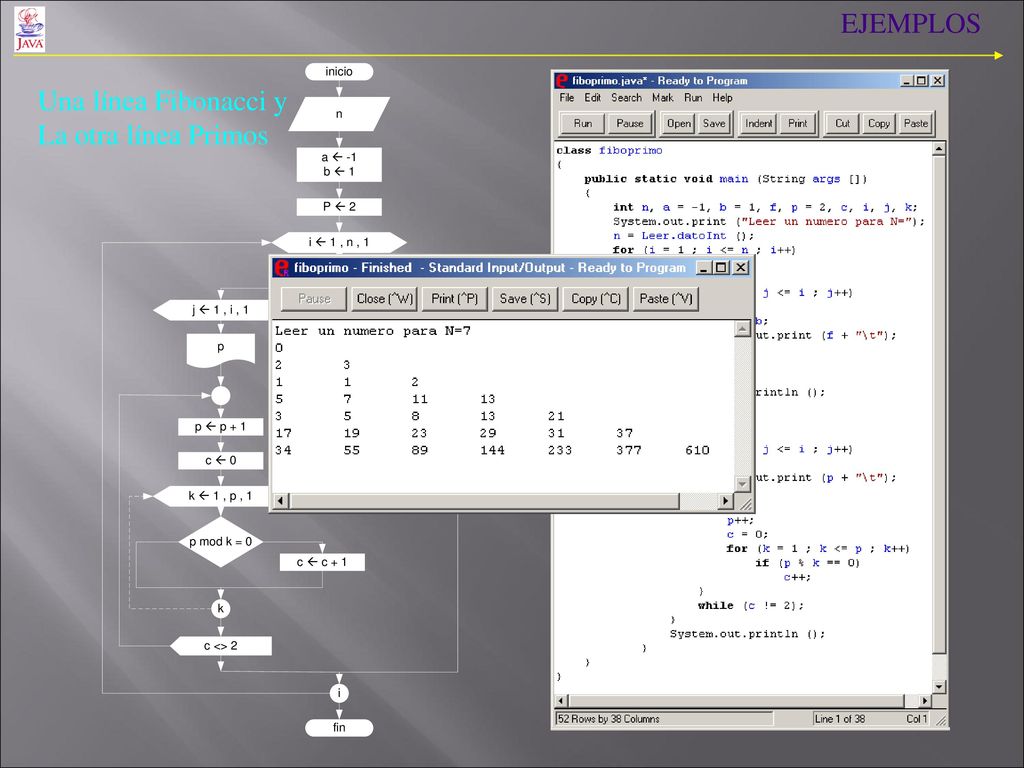Click the 'while (c != 2);' code line
The height and width of the screenshot is (768, 1024).
pos(750,605)
